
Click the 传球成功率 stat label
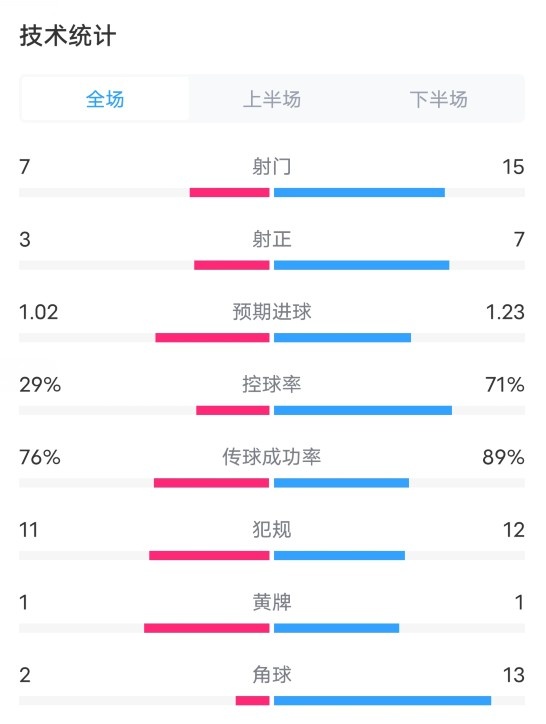point(272,457)
